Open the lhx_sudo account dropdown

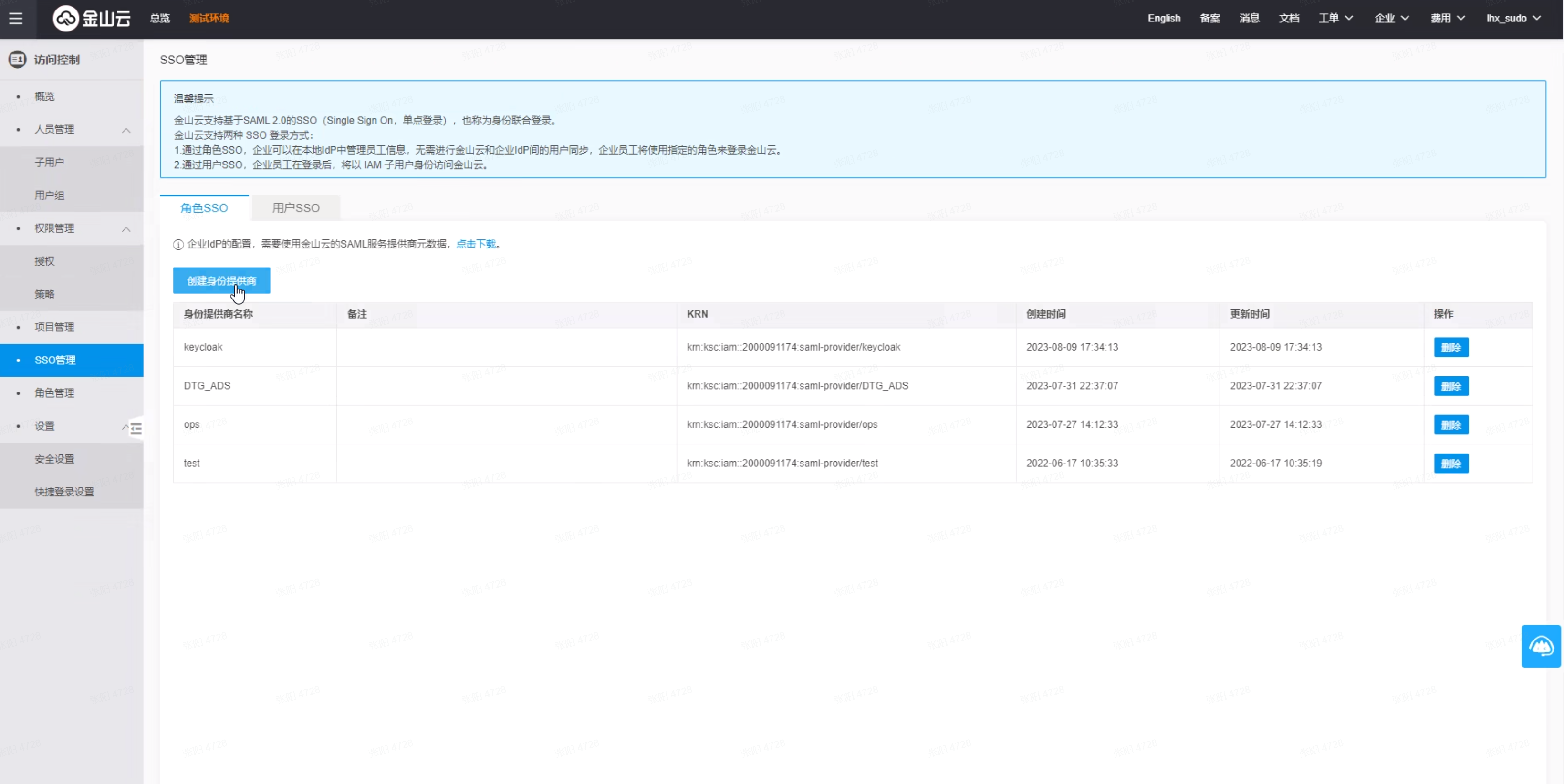tap(1513, 18)
